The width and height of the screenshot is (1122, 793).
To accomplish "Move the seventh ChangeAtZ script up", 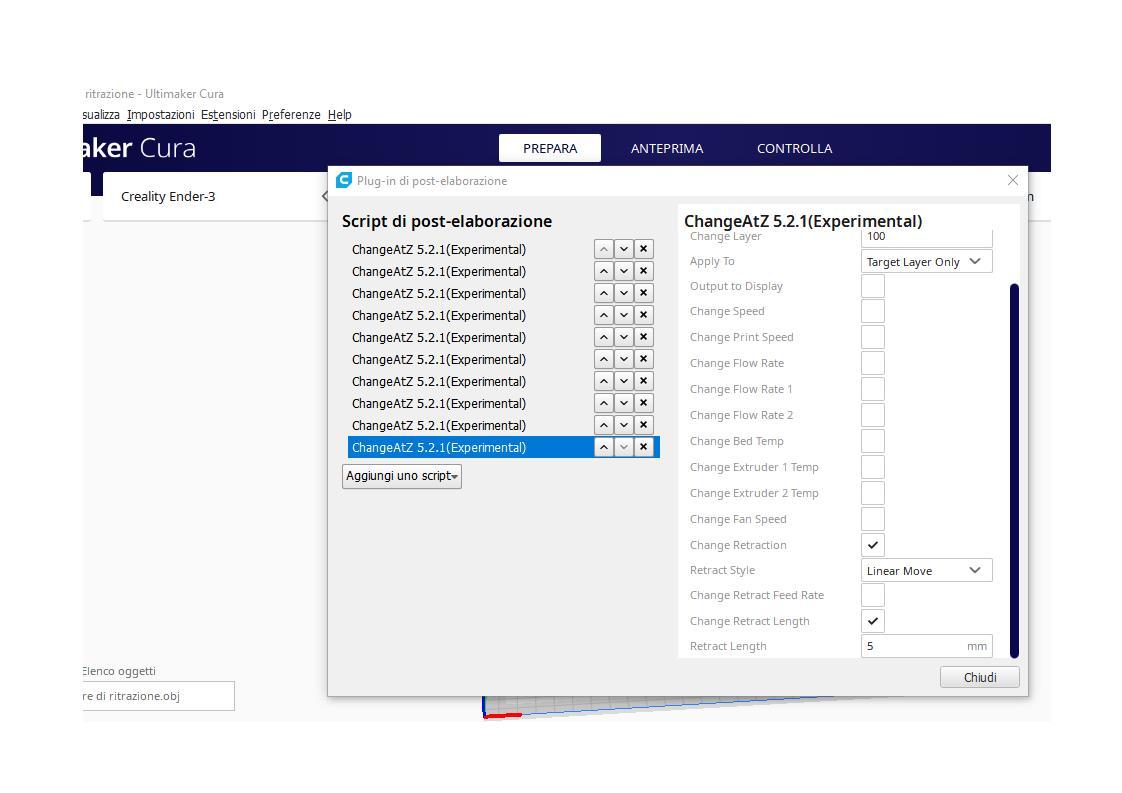I will 604,381.
